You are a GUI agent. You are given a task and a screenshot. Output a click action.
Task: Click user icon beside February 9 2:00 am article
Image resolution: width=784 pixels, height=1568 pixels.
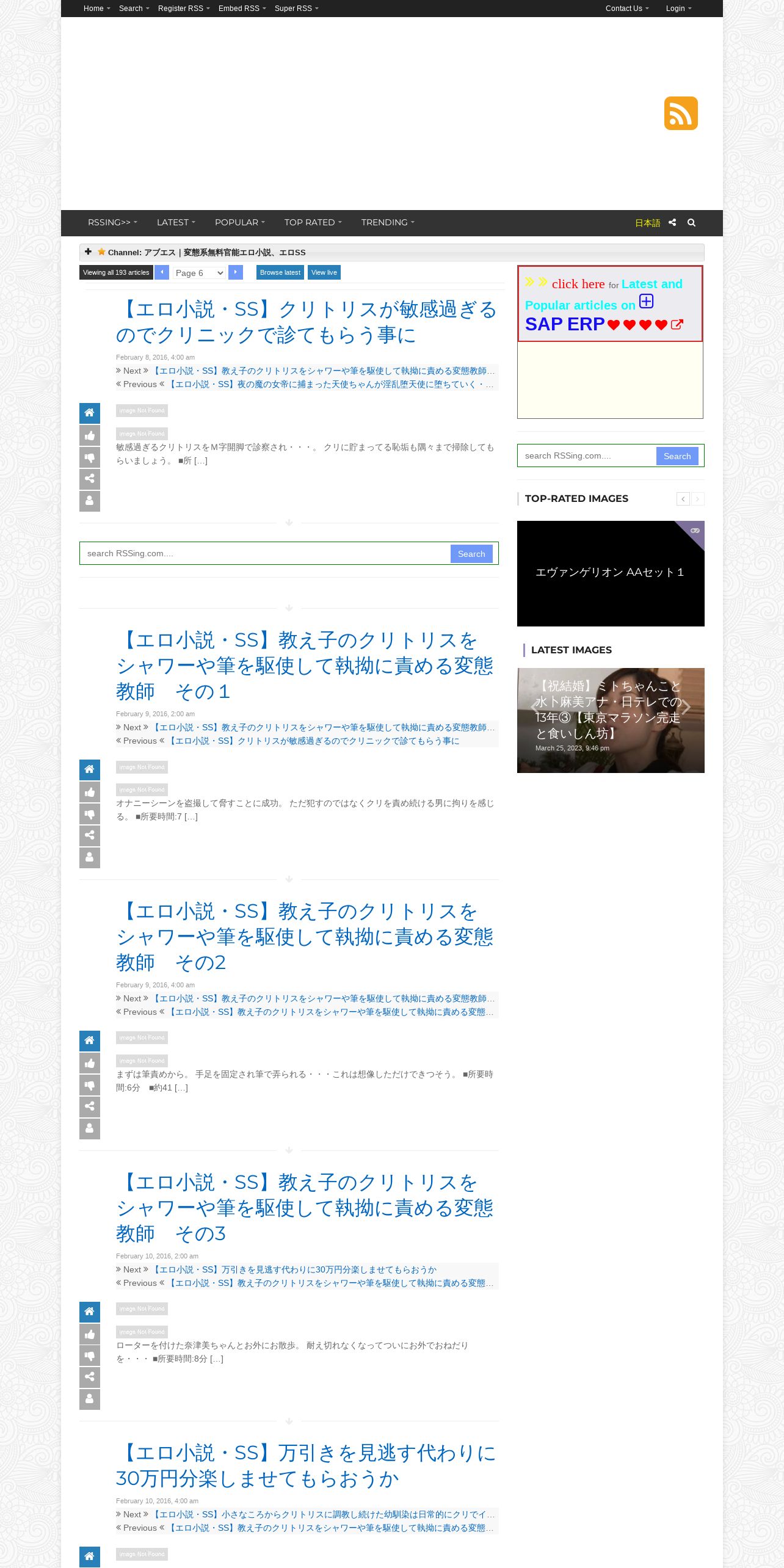point(90,857)
